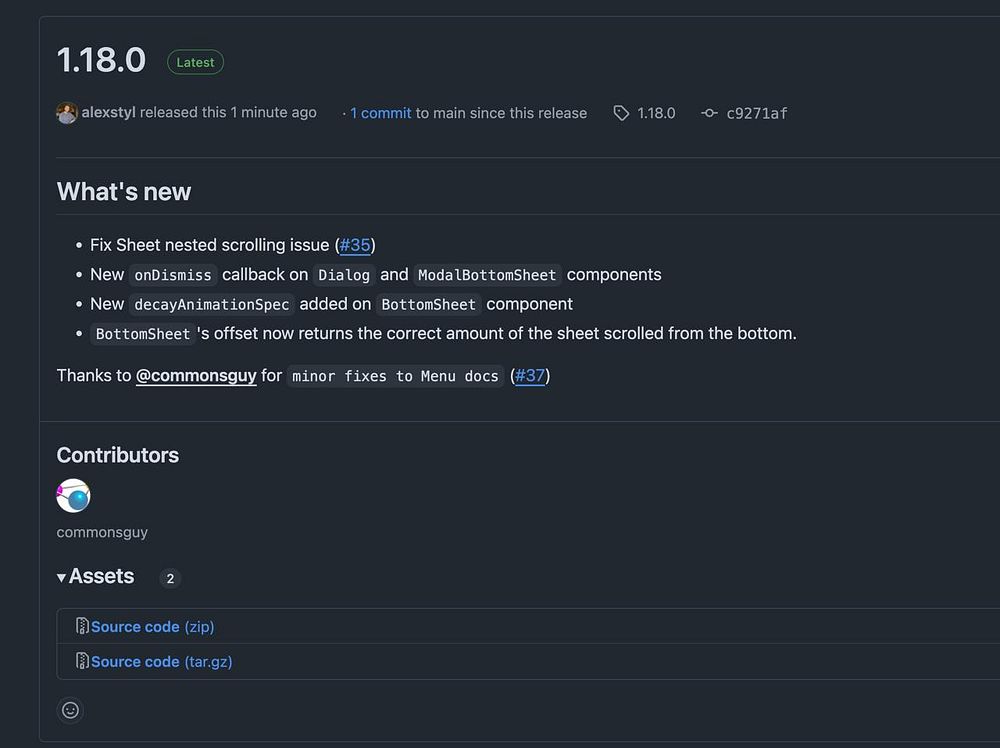This screenshot has width=1000, height=748.
Task: Click the 1.18.0 tag label
Action: click(656, 113)
